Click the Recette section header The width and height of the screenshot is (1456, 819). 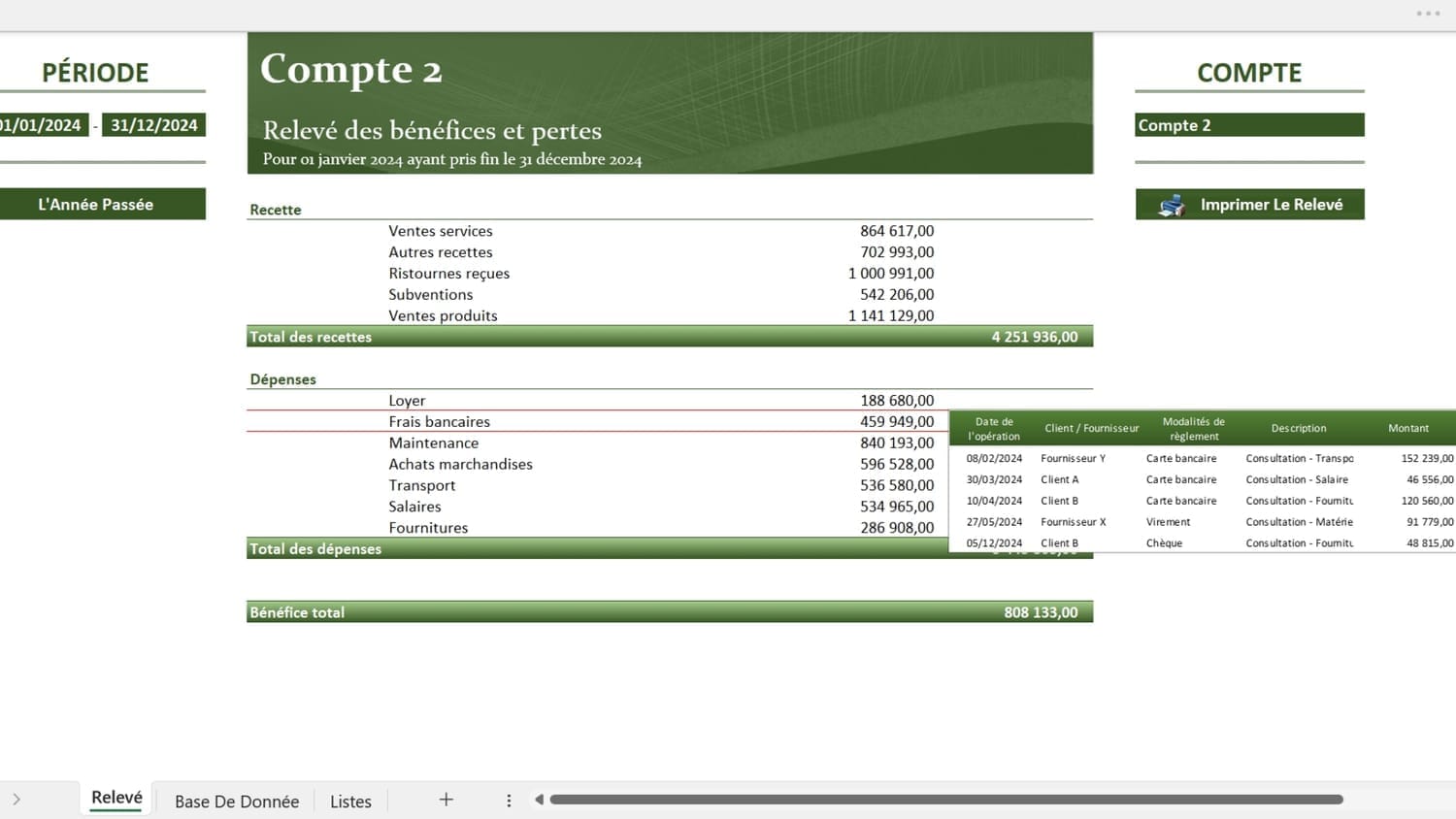276,210
